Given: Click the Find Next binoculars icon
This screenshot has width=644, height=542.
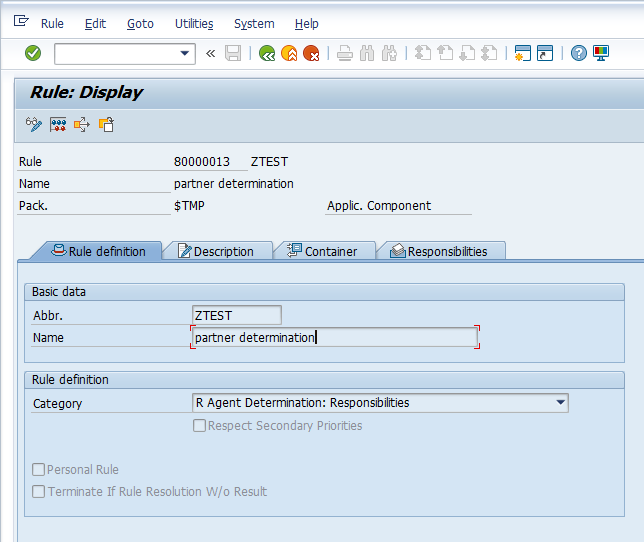Looking at the screenshot, I should click(389, 53).
